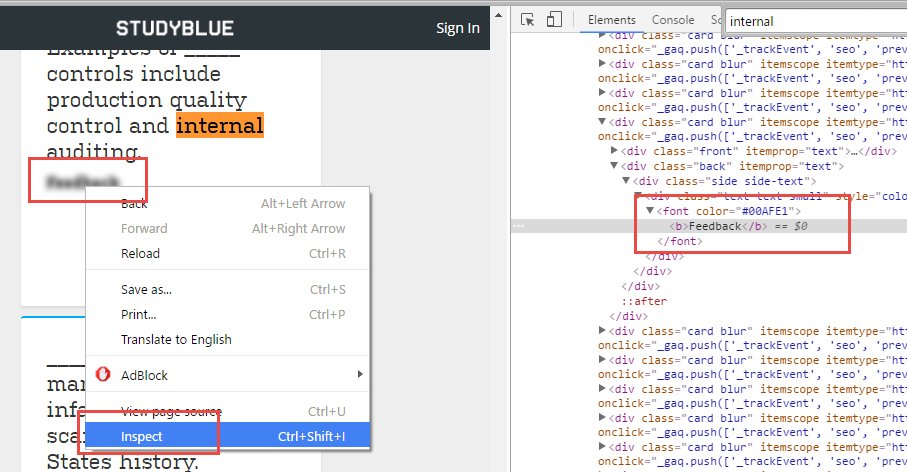The image size is (907, 472).
Task: Click the orange highlighted word 'internal' on the flashcard
Action: pyautogui.click(x=220, y=125)
